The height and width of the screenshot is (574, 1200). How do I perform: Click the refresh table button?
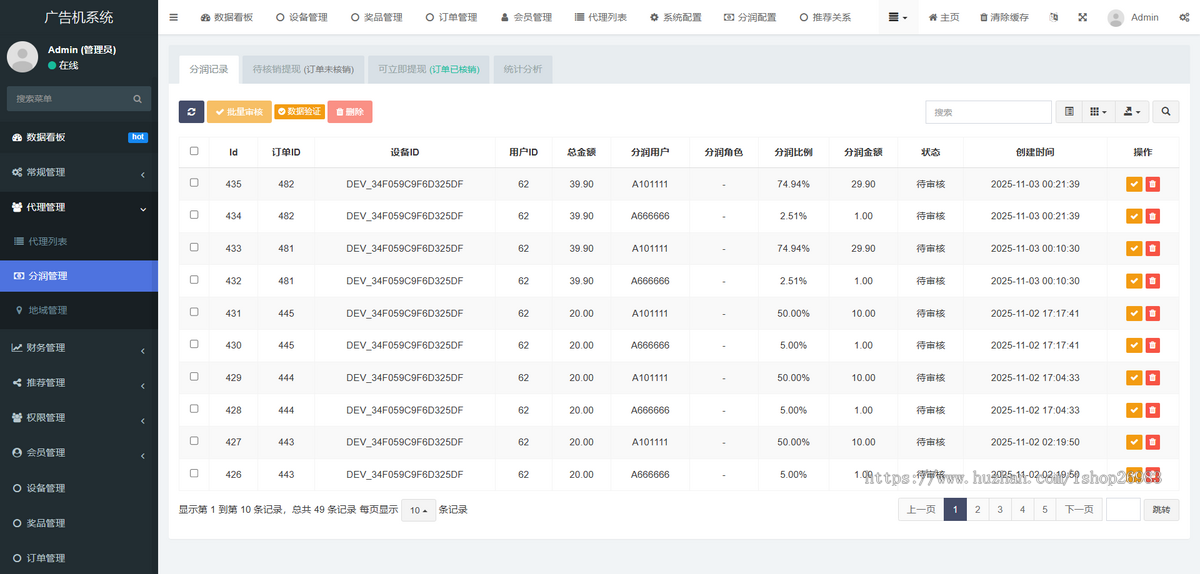191,112
